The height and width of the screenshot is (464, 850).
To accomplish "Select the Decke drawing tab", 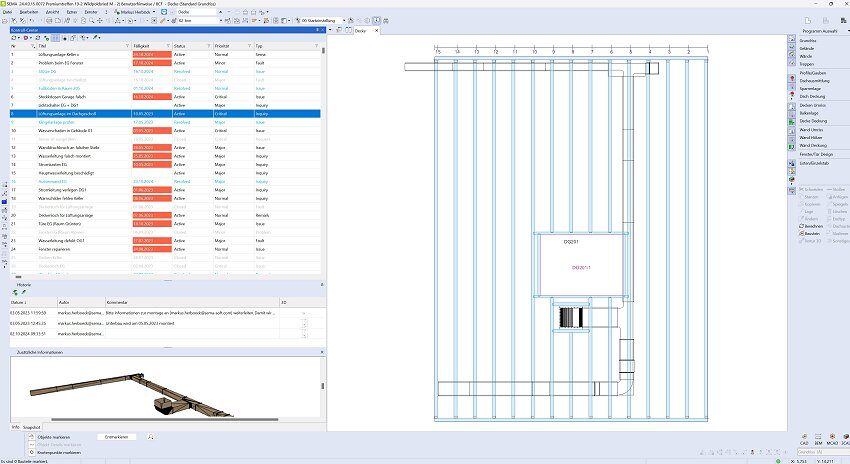I will (x=360, y=31).
